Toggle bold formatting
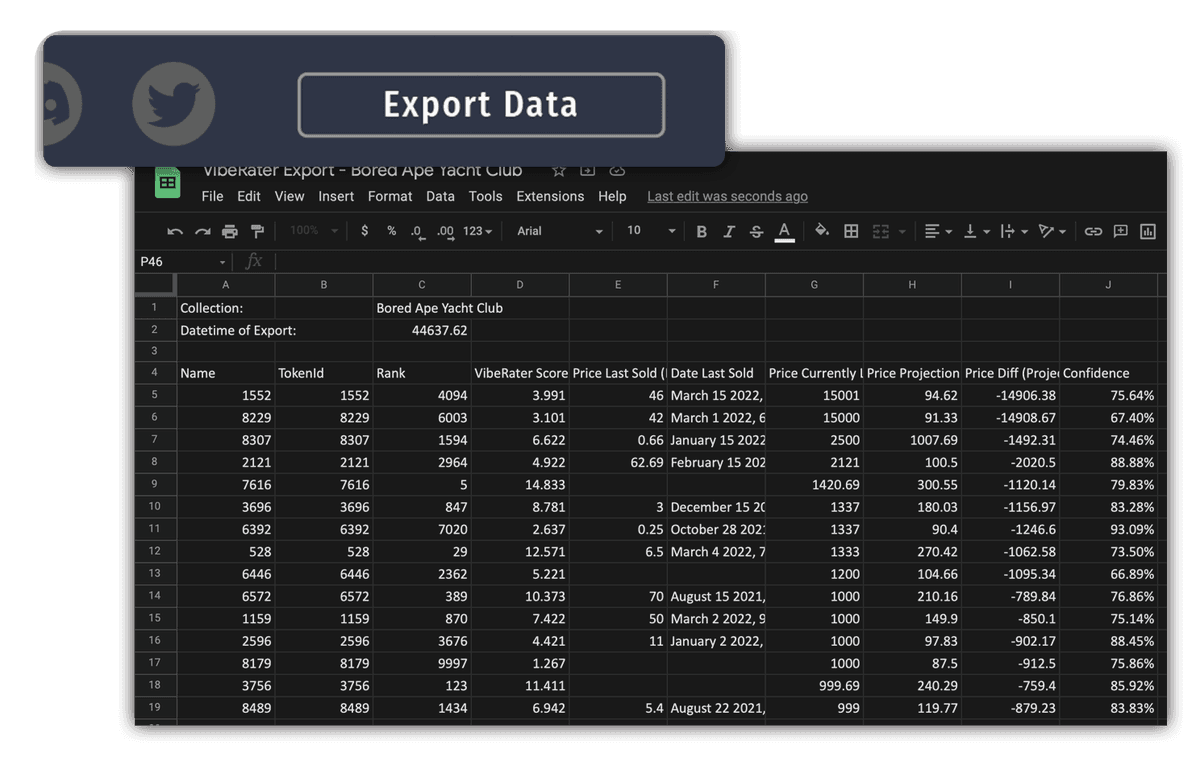The image size is (1200, 769). click(x=701, y=231)
